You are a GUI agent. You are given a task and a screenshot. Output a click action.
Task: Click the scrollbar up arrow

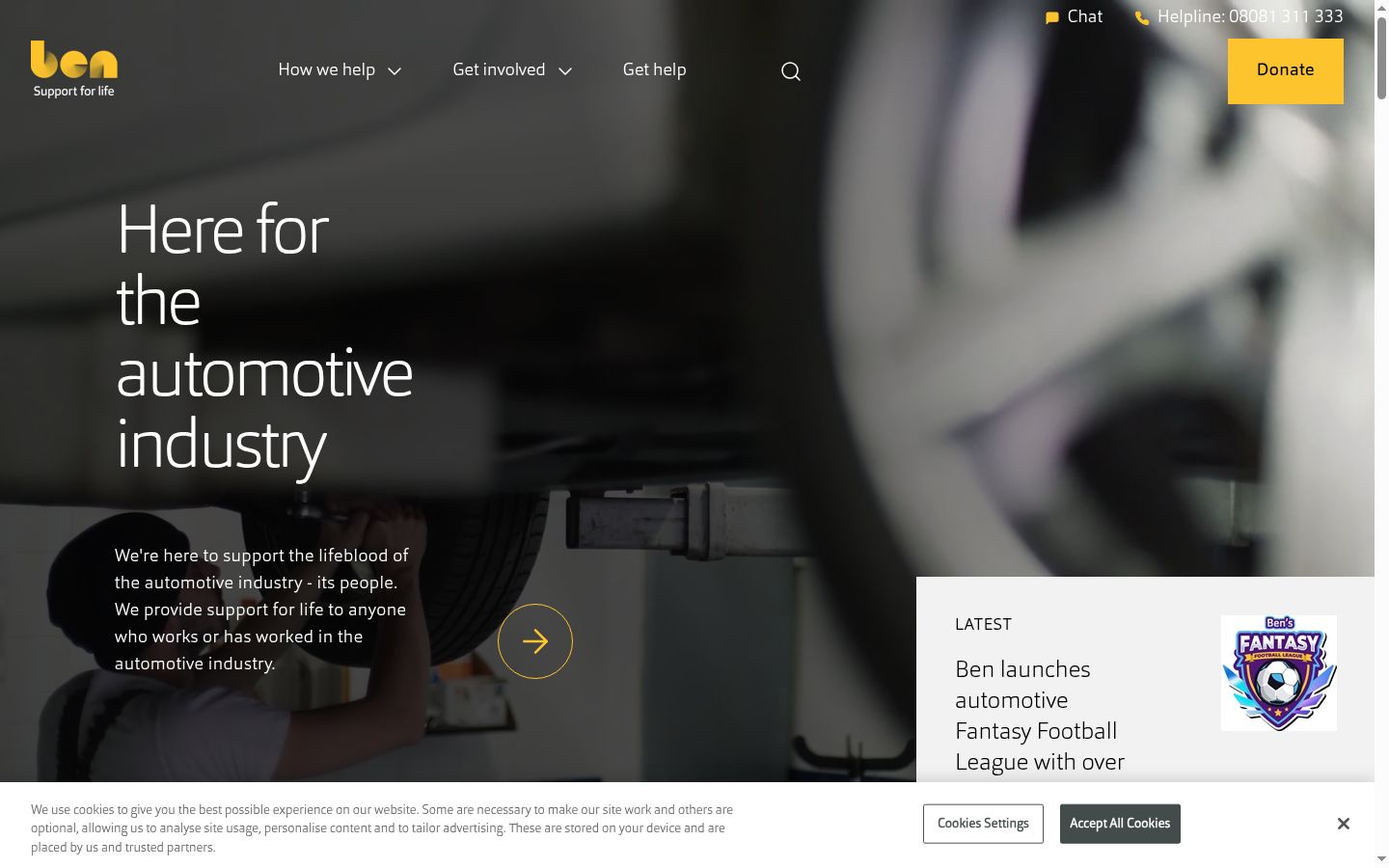[1381, 7]
